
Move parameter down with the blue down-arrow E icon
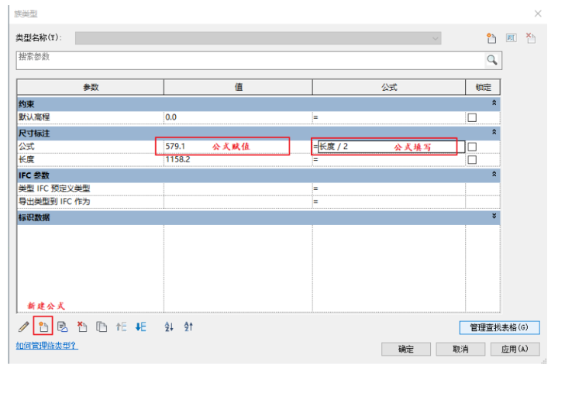tap(141, 327)
